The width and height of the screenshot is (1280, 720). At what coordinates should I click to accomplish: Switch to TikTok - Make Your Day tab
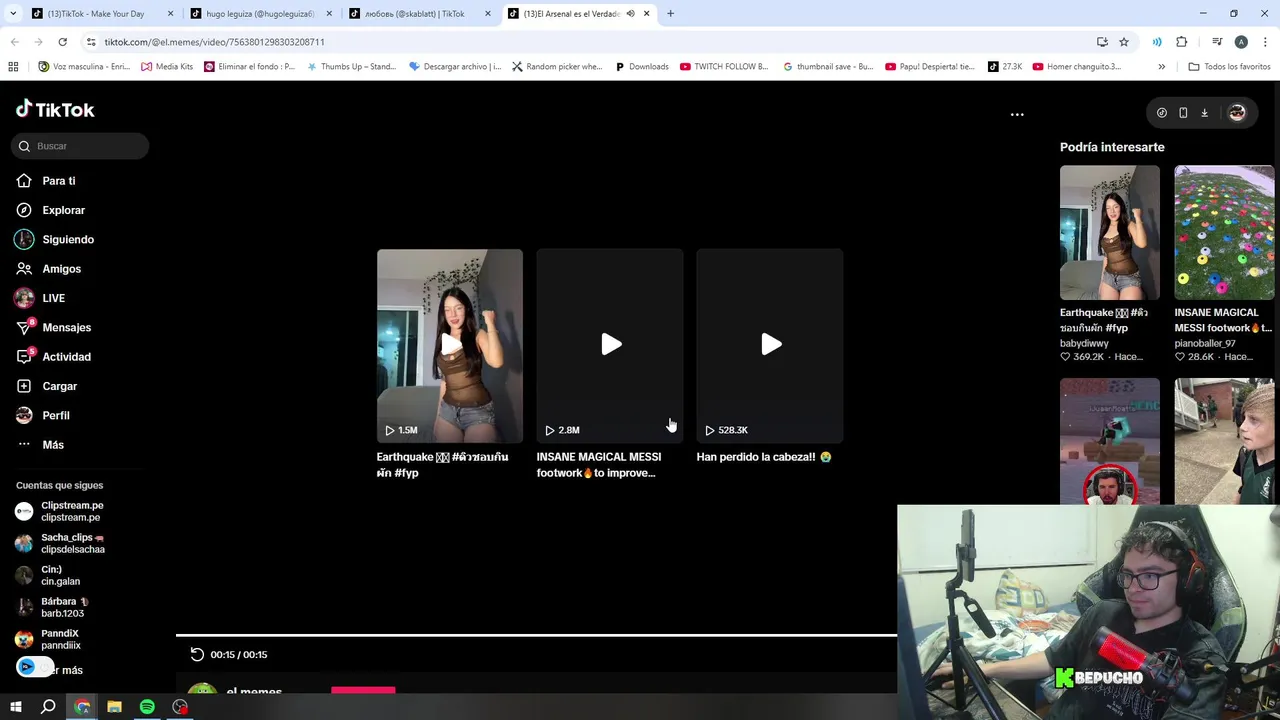(x=97, y=14)
